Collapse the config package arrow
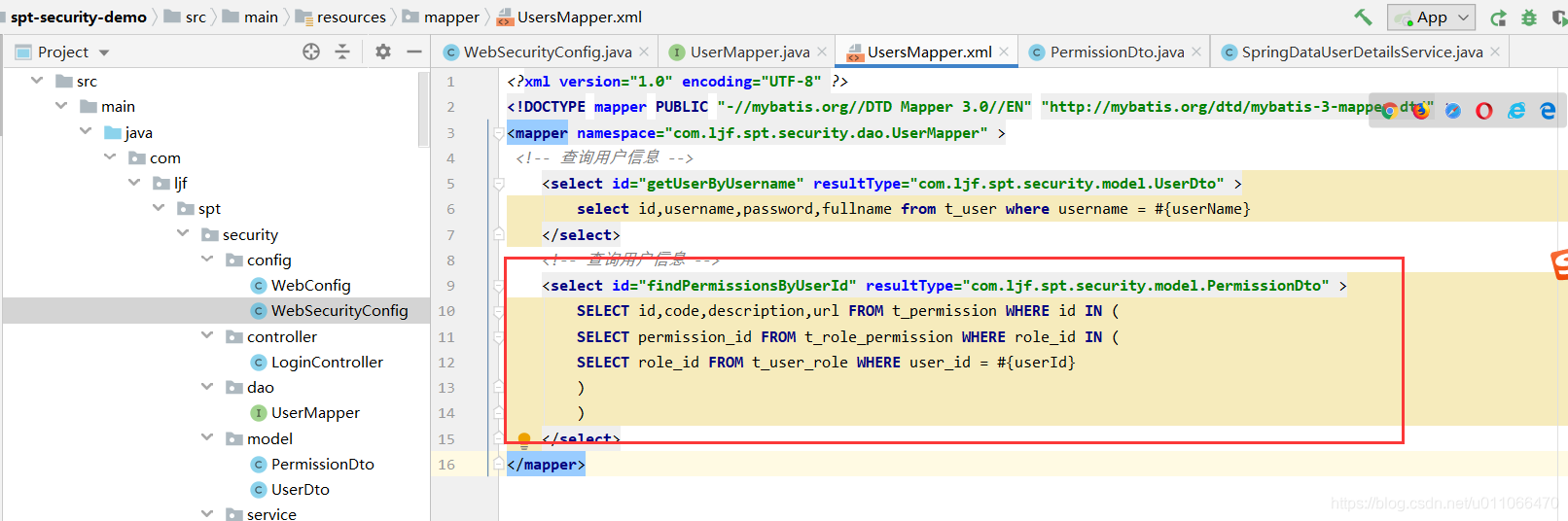Screen dimensions: 1568x521 tap(207, 259)
